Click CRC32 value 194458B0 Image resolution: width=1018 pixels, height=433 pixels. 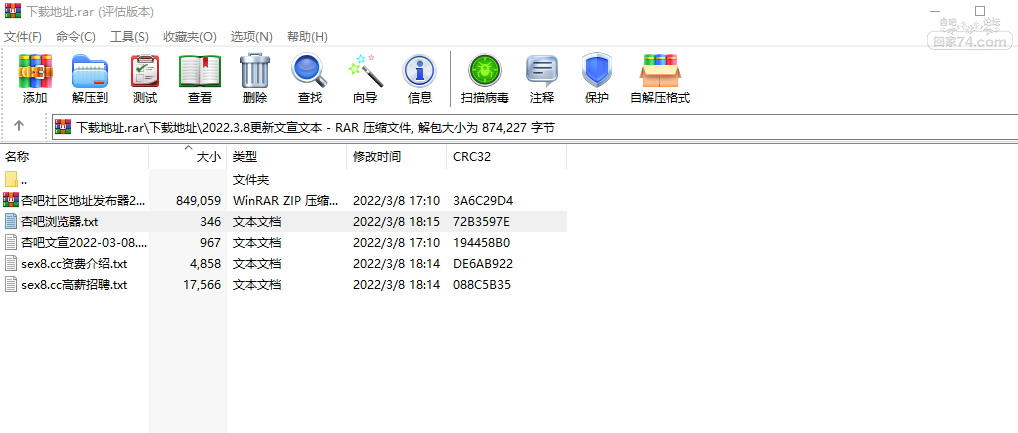482,242
